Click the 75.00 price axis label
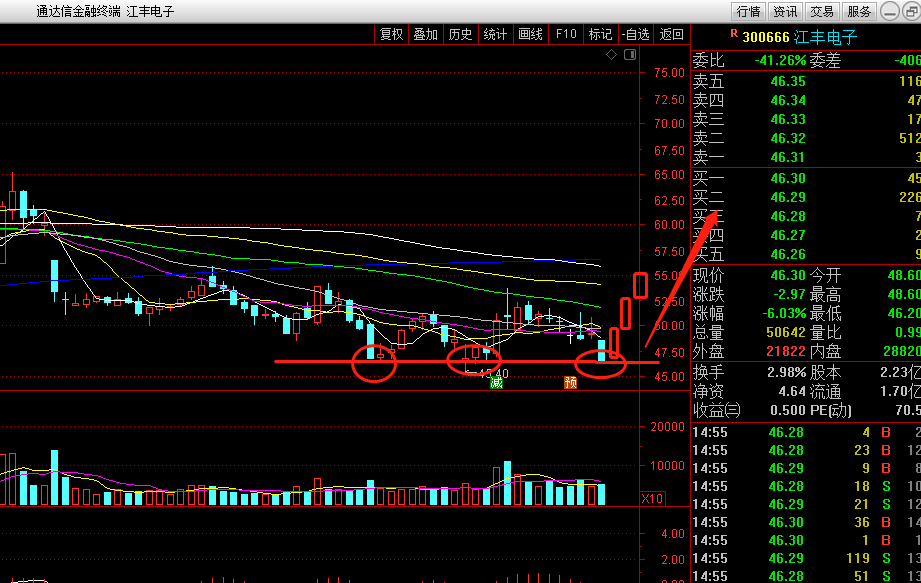Screen dimensions: 921x583 pos(670,73)
